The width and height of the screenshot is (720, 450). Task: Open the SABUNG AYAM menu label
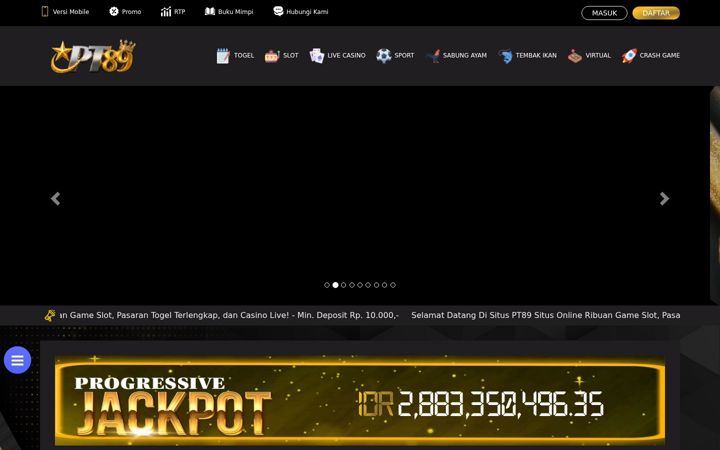465,56
